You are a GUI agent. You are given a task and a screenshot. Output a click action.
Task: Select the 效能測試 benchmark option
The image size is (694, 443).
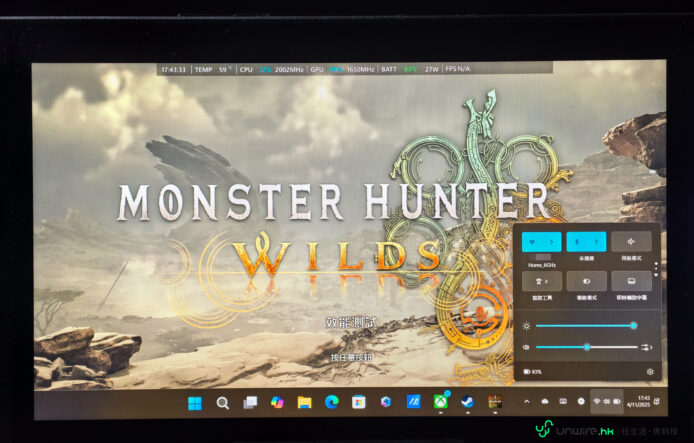(x=351, y=322)
